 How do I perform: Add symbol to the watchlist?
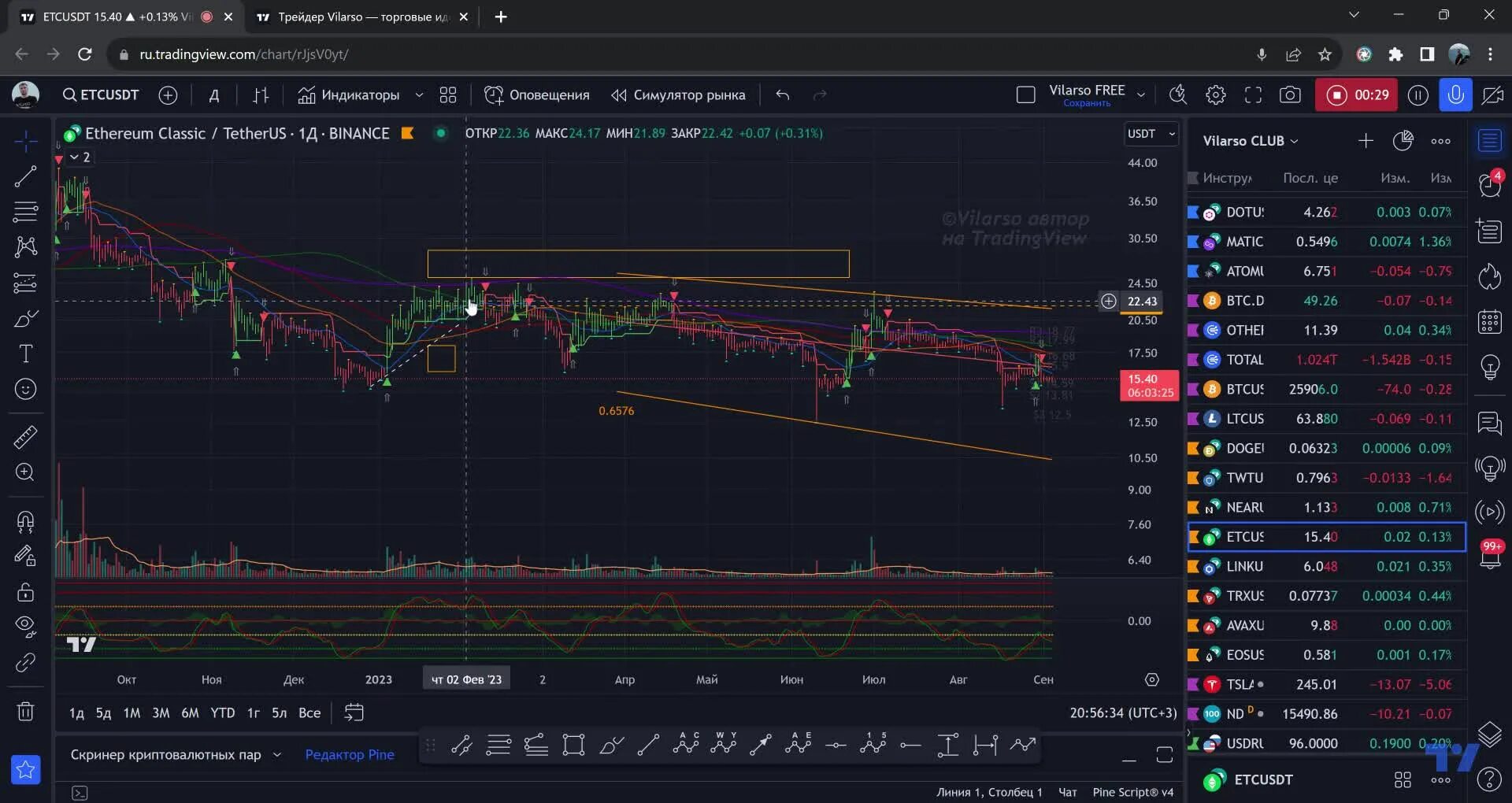coord(1366,141)
